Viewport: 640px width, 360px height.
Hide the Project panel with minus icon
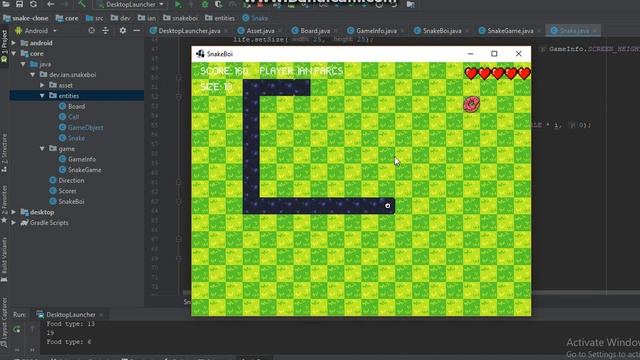click(x=136, y=31)
